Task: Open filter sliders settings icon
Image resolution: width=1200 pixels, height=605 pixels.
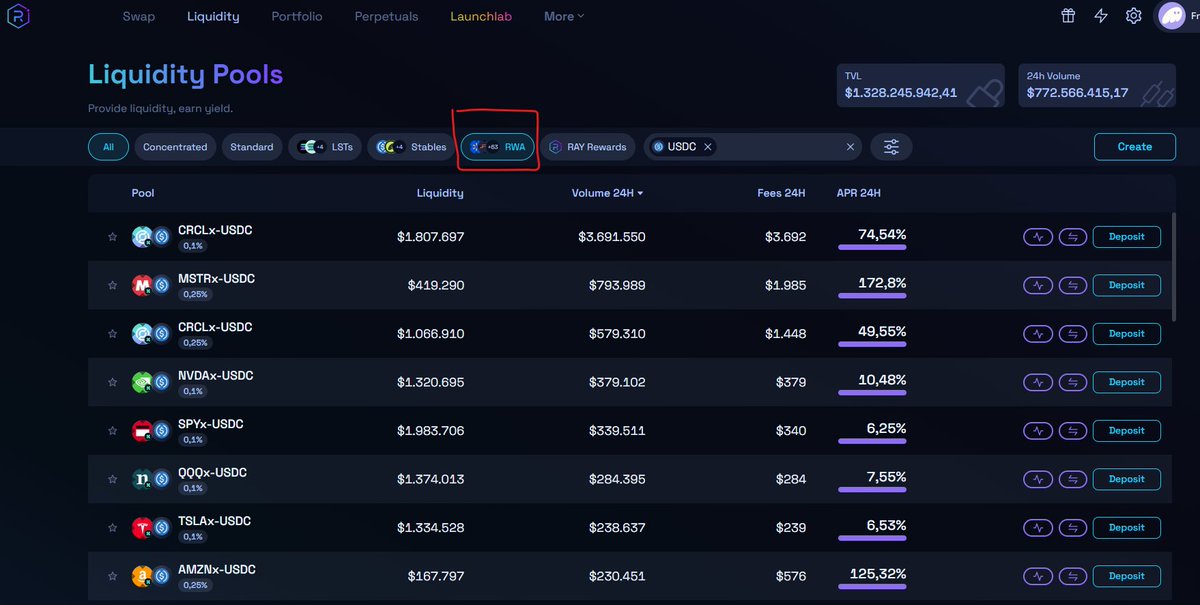Action: (x=891, y=147)
